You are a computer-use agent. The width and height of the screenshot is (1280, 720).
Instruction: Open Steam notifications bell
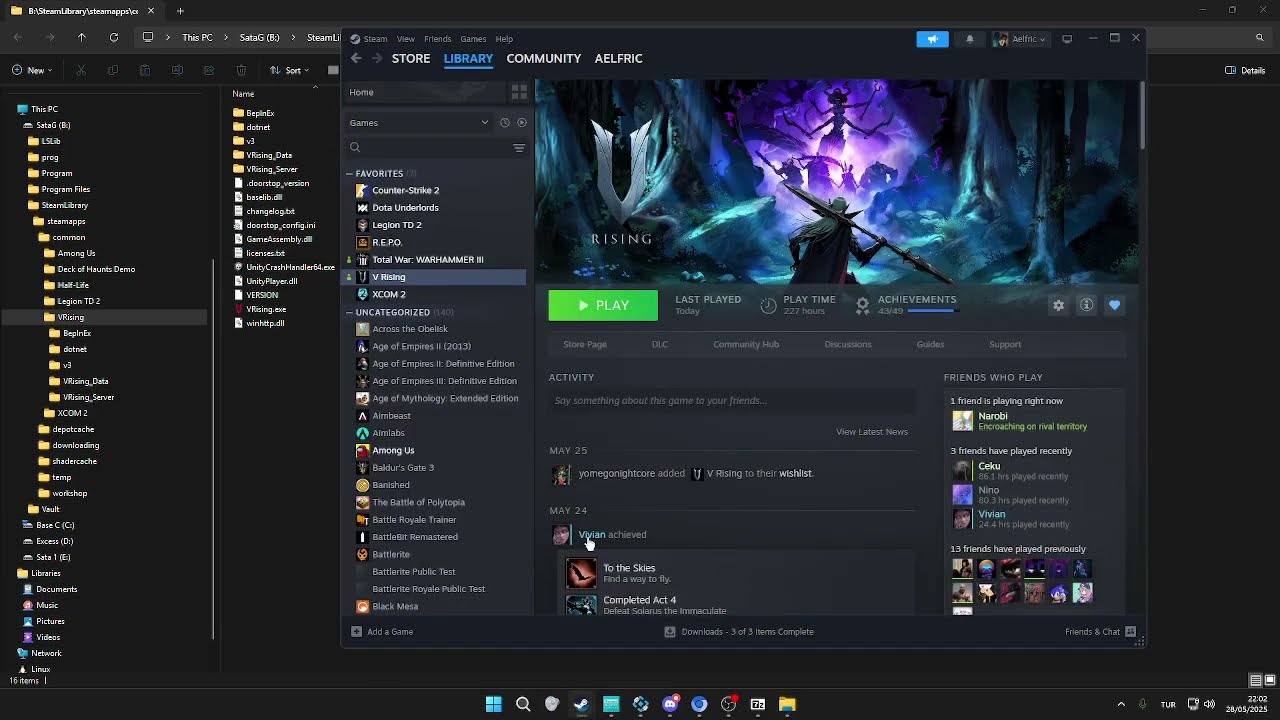(x=969, y=39)
